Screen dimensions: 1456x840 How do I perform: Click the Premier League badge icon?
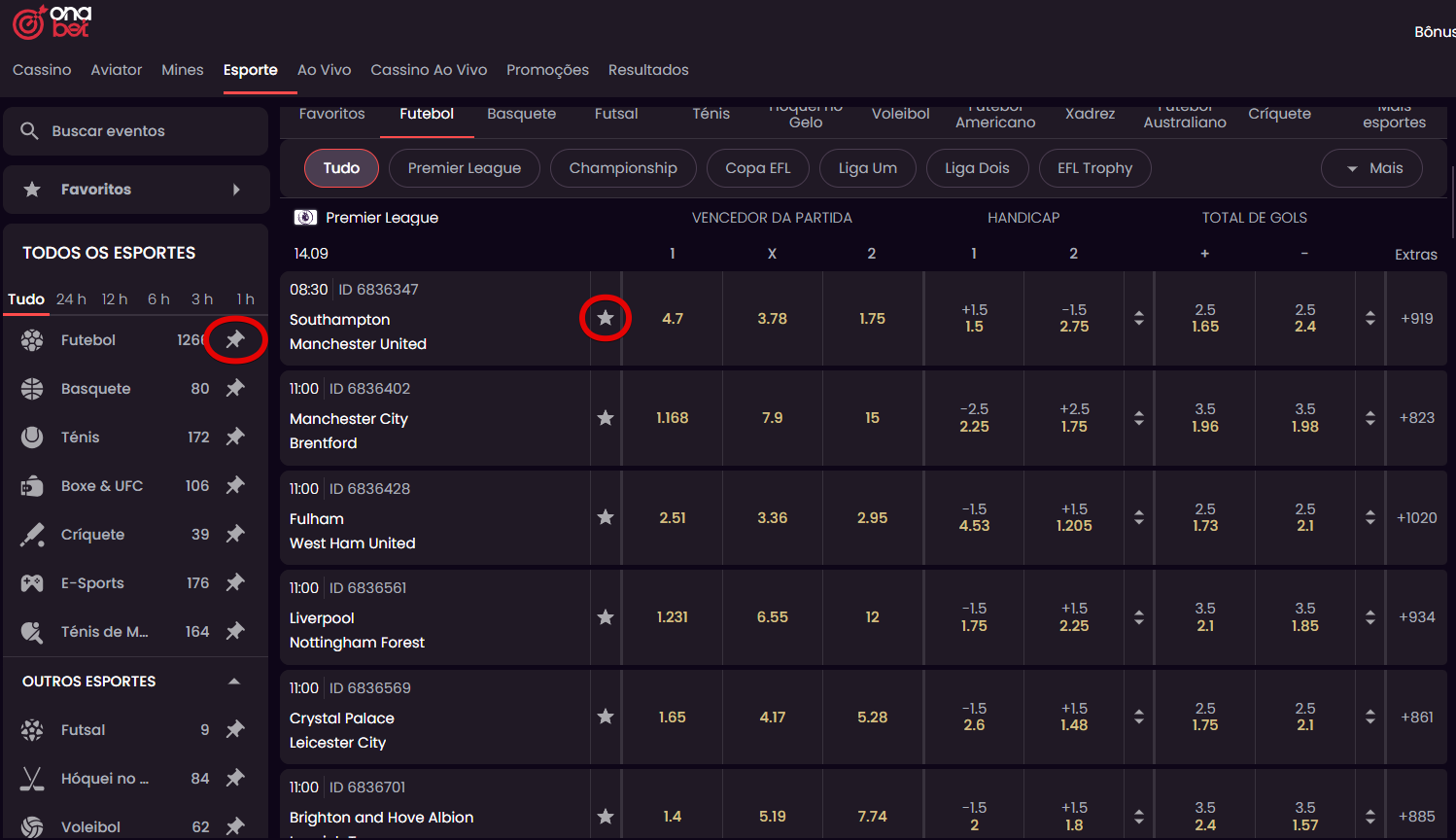[305, 218]
